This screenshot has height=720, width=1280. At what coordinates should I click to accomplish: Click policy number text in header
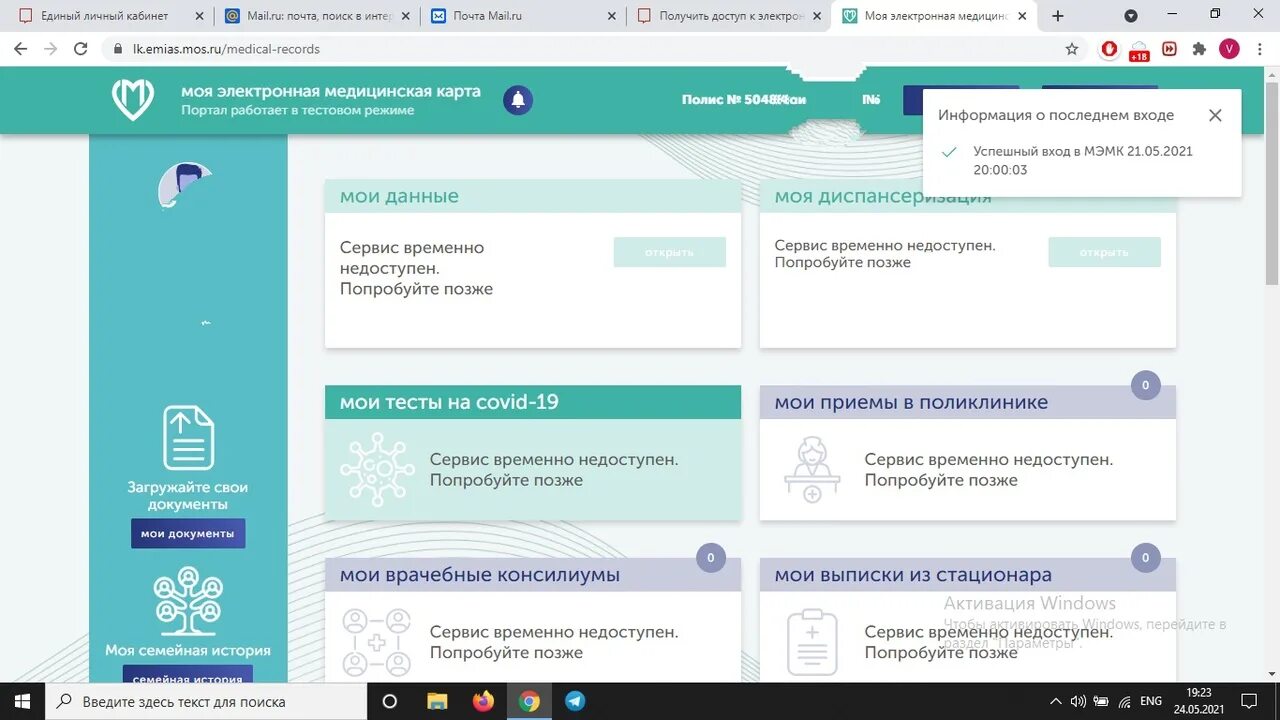[744, 100]
